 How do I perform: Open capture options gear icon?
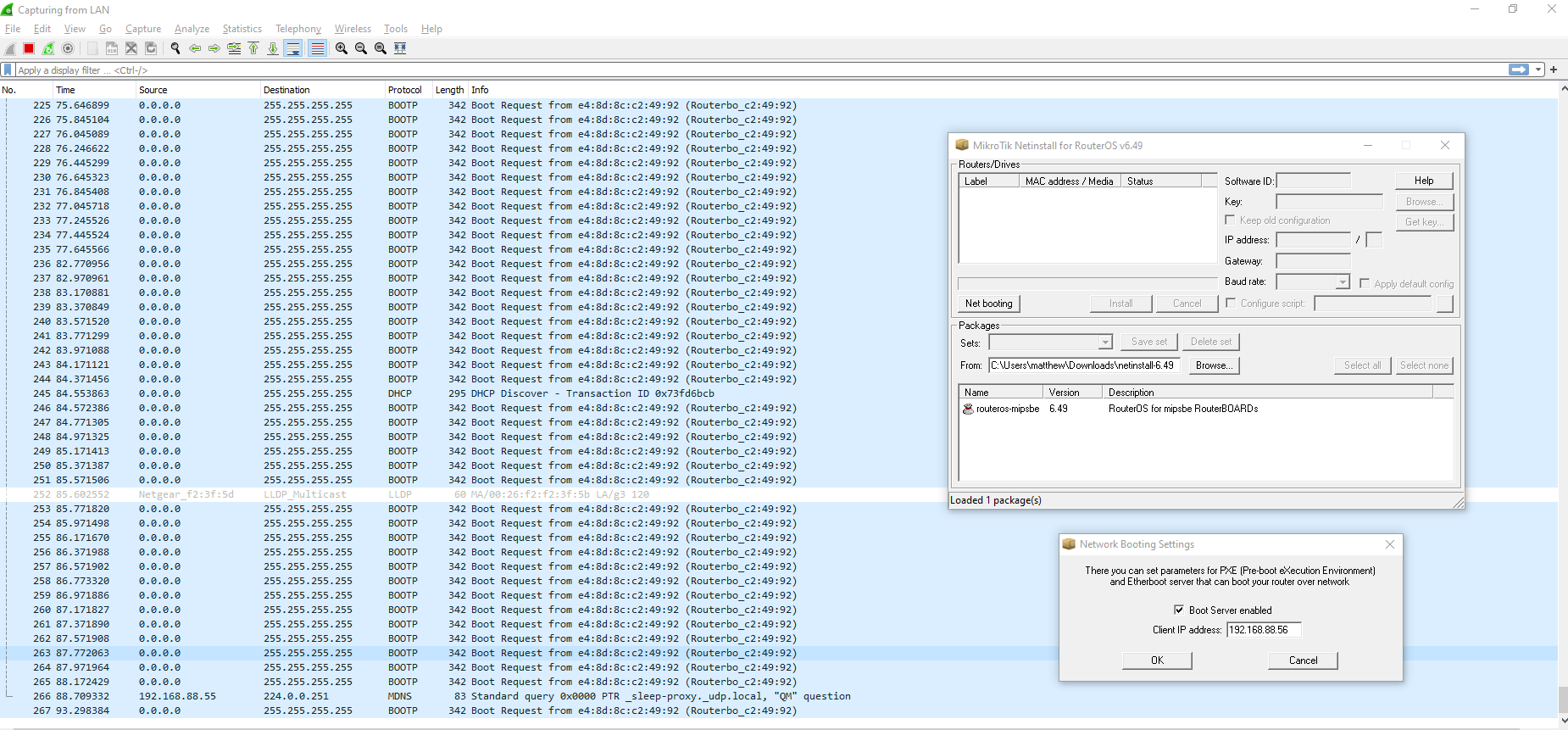[x=68, y=48]
